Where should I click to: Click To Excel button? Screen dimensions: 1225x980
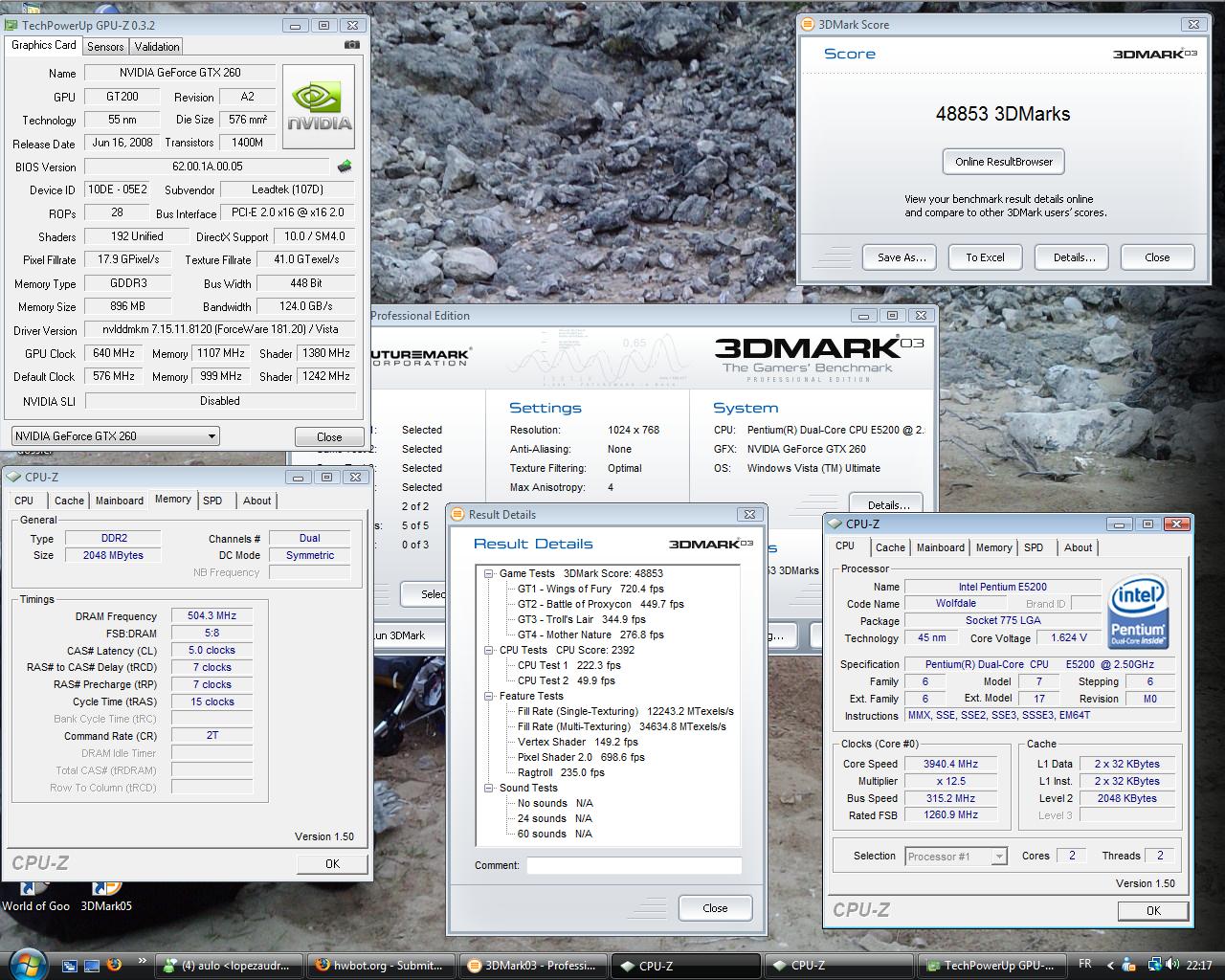985,257
